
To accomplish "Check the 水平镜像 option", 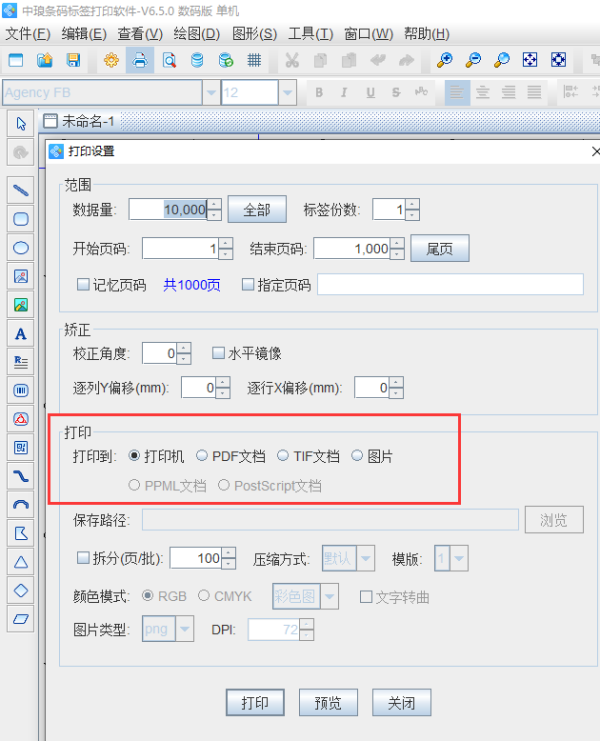I will click(219, 353).
